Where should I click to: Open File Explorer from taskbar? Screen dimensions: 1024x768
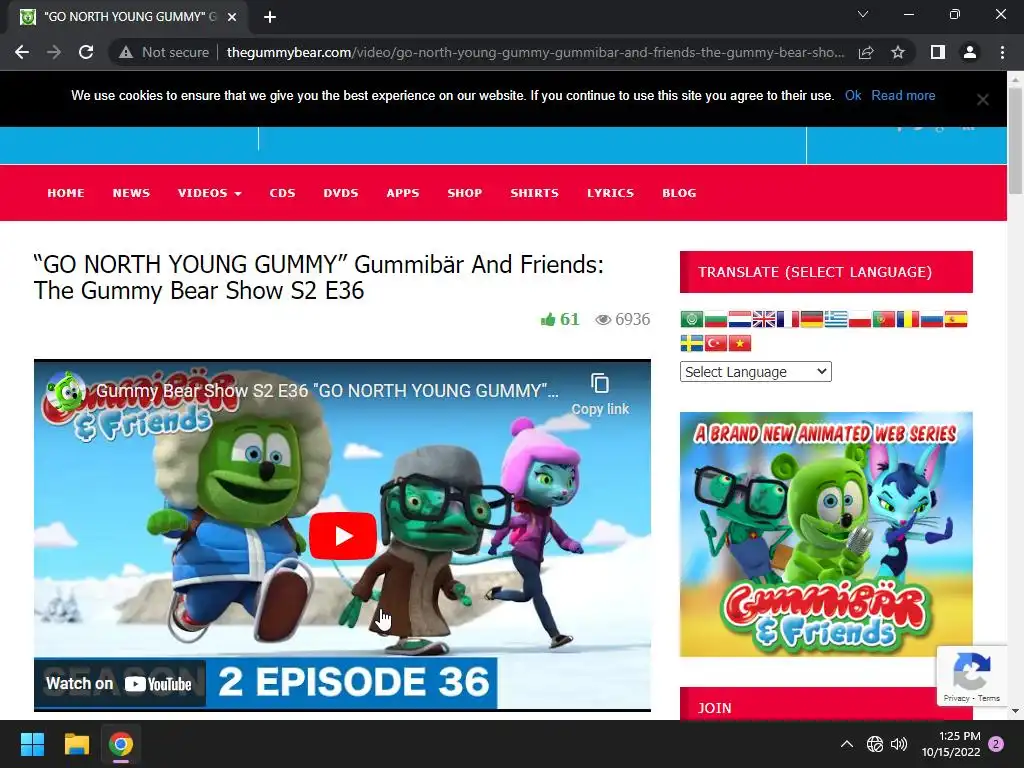coord(76,744)
